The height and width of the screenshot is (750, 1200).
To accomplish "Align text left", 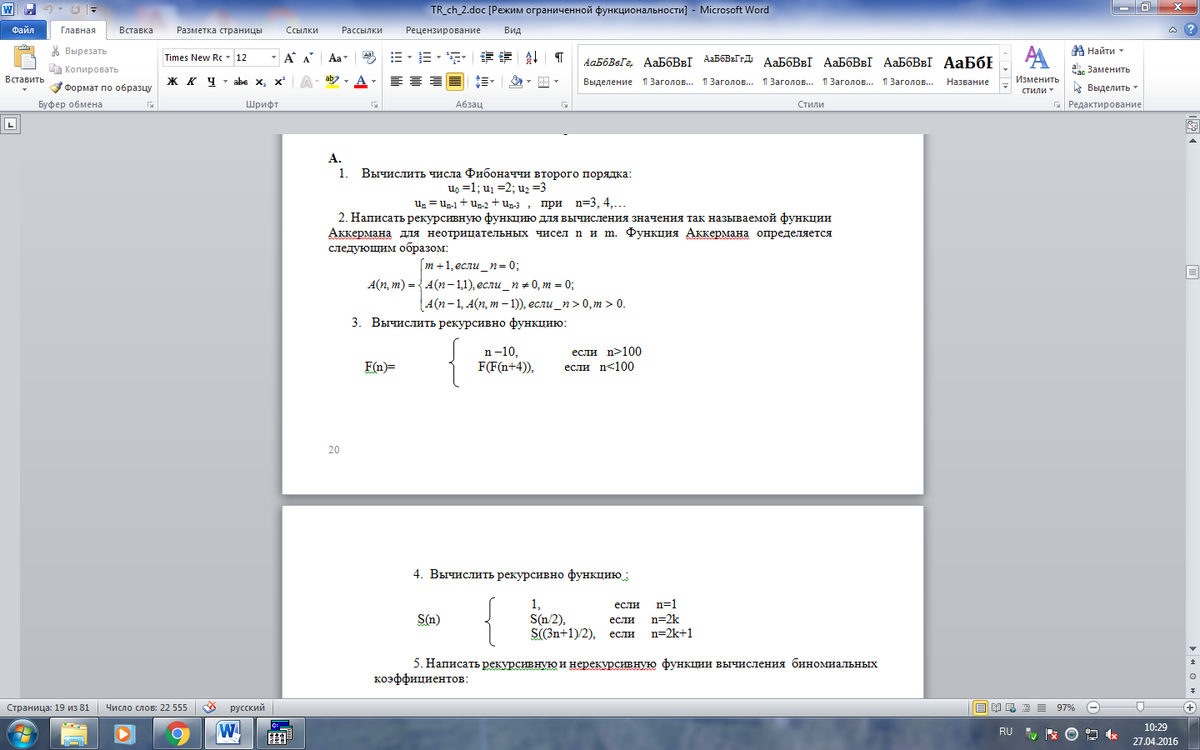I will click(x=396, y=82).
